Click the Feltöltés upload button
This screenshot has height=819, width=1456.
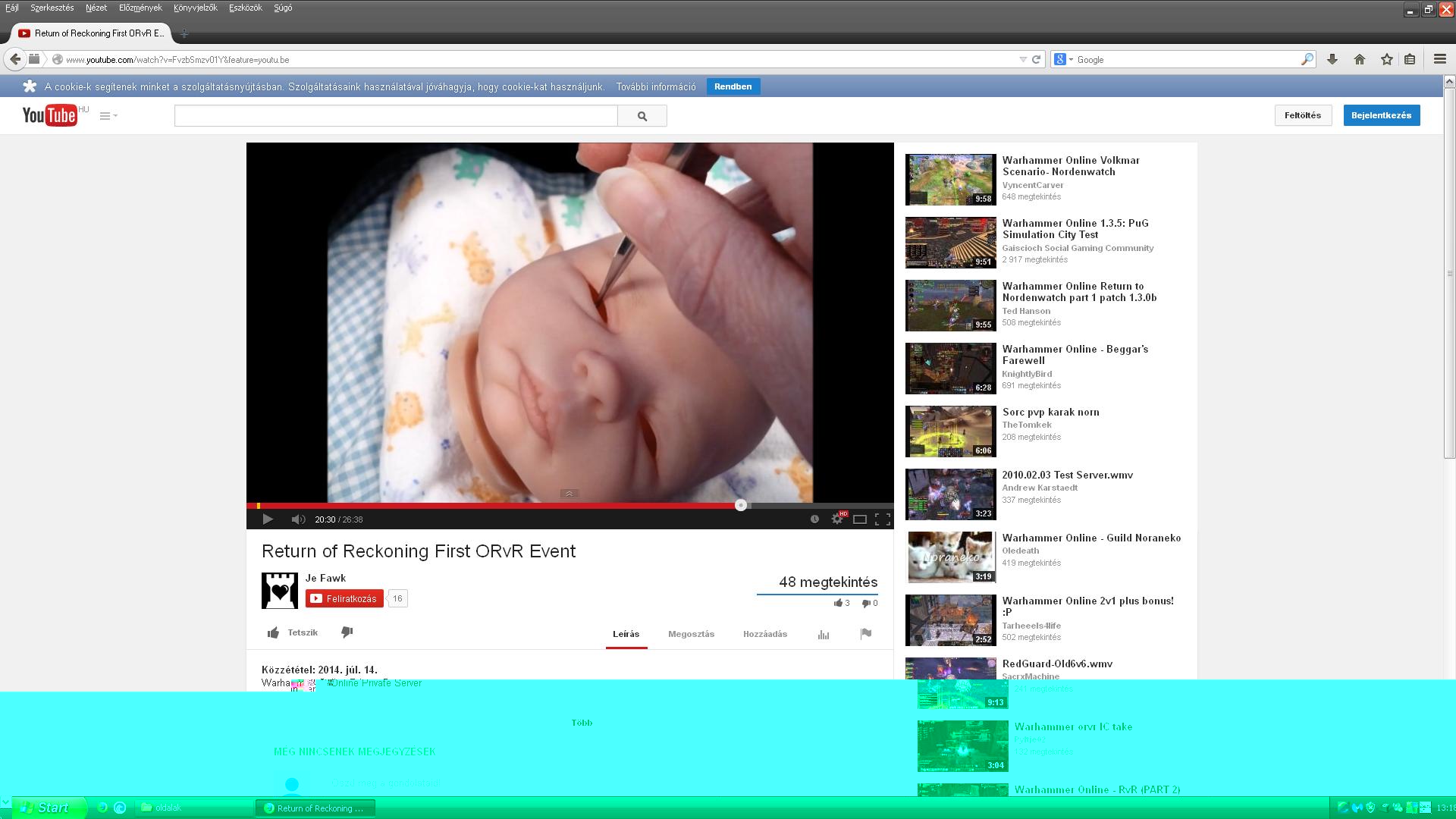[x=1303, y=115]
